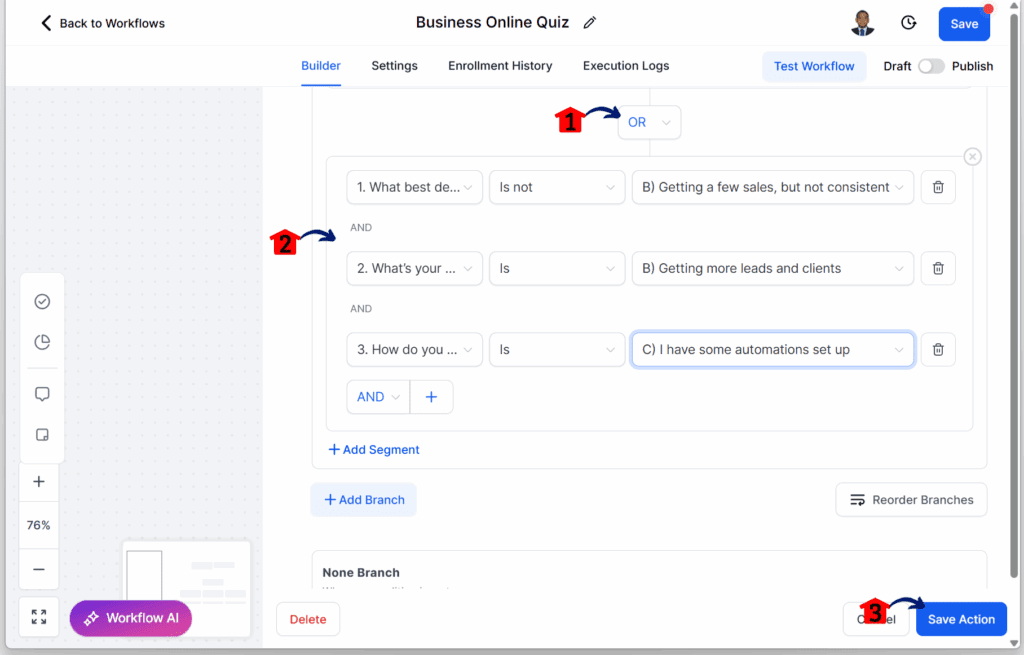Open the Execution Logs tab
Viewport: 1024px width, 655px height.
pyautogui.click(x=626, y=66)
